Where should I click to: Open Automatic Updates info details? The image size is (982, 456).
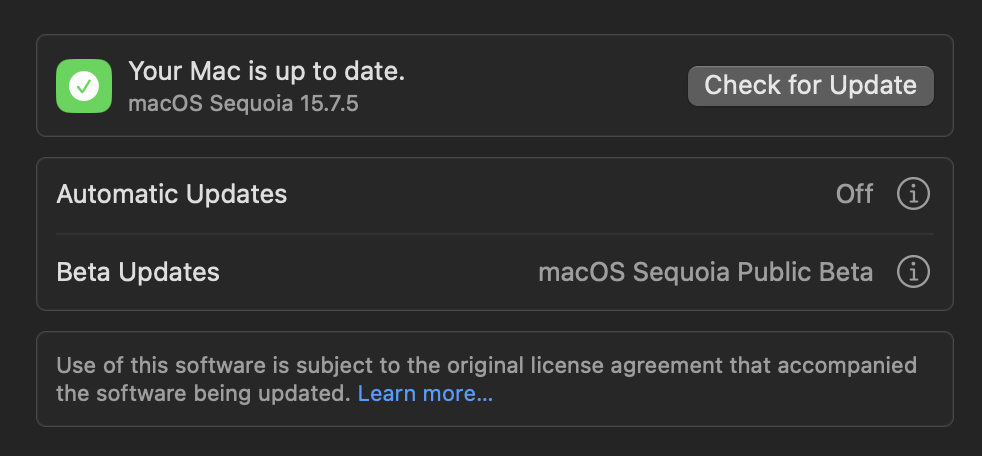click(913, 194)
